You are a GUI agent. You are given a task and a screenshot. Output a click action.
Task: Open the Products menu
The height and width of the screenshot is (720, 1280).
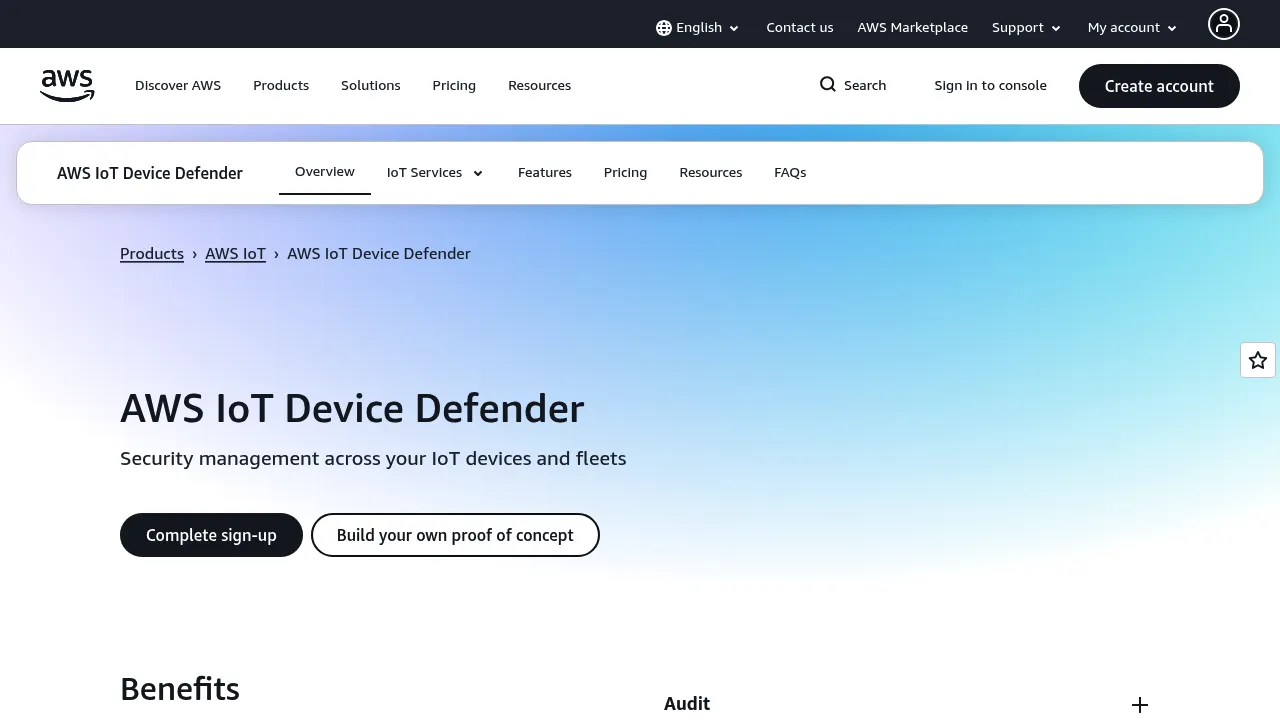(x=281, y=86)
